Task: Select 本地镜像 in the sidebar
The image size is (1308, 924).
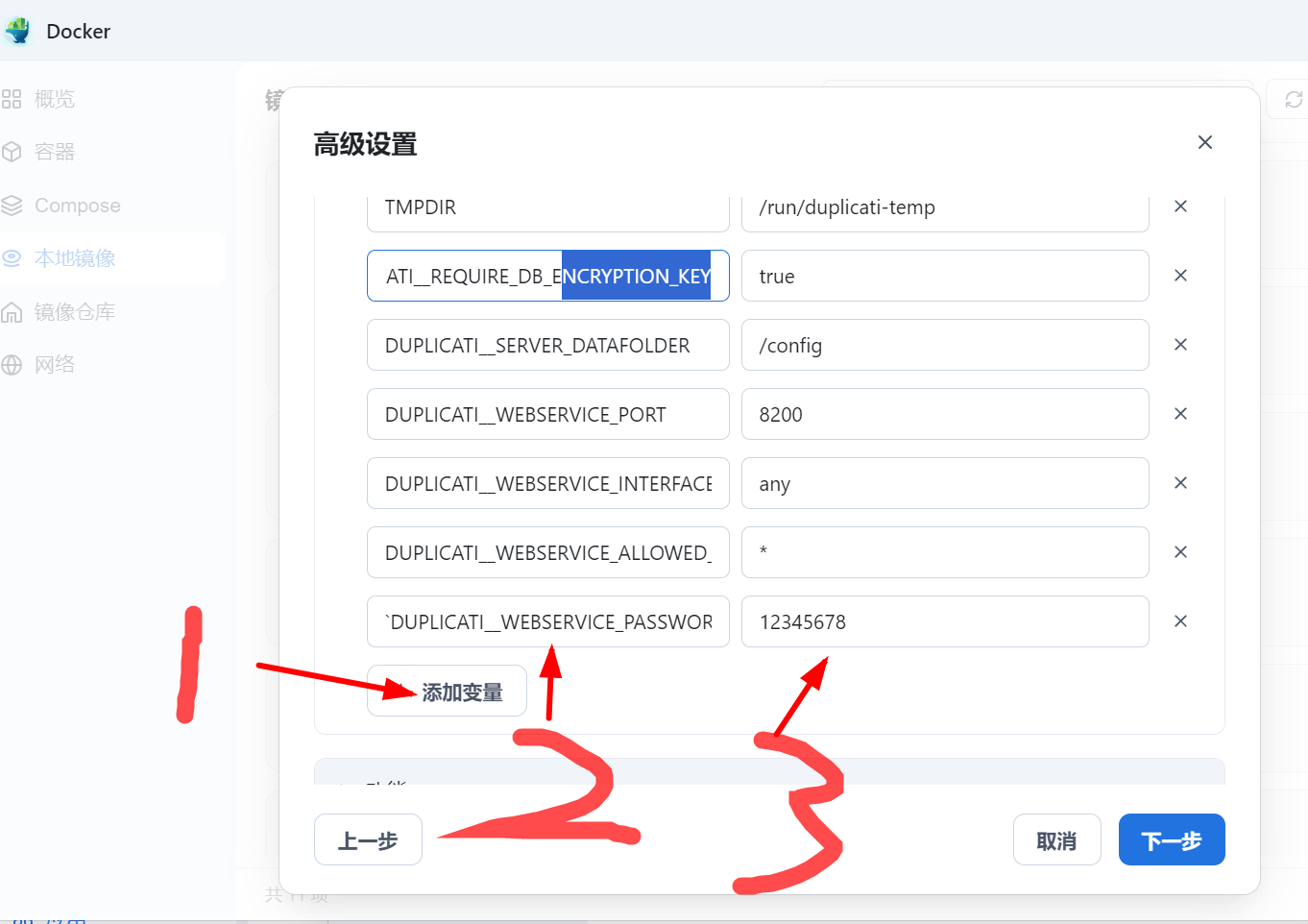Action: tap(75, 258)
